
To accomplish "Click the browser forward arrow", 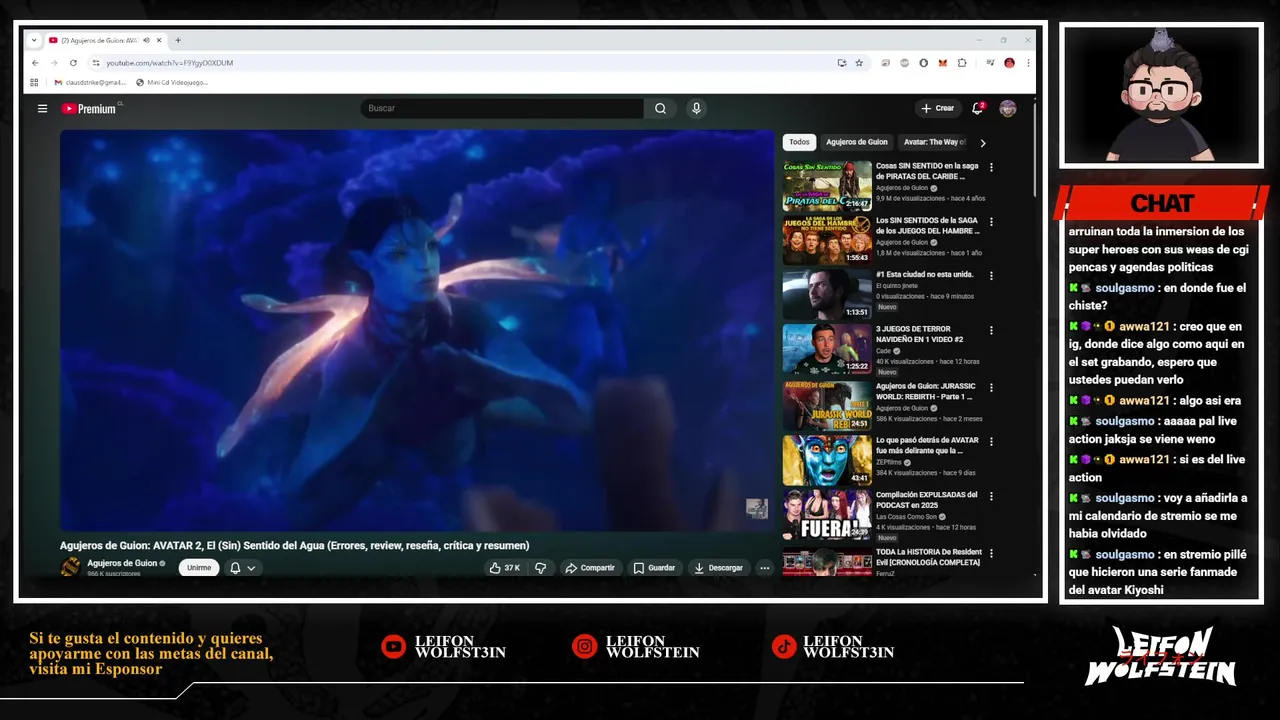I will click(x=54, y=63).
